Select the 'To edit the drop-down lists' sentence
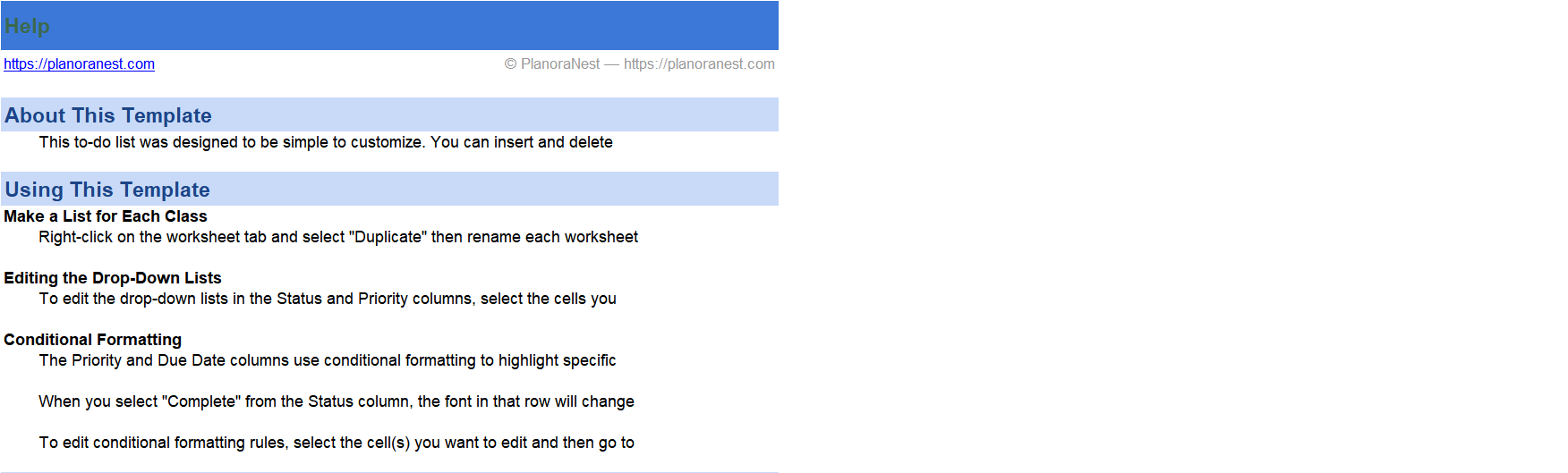Image resolution: width=1568 pixels, height=473 pixels. point(328,299)
